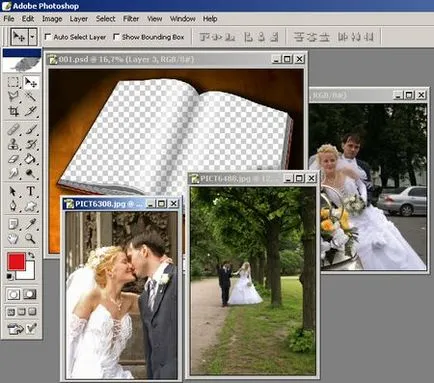This screenshot has height=383, width=434.
Task: Select the Dodge tool
Action: point(31,173)
